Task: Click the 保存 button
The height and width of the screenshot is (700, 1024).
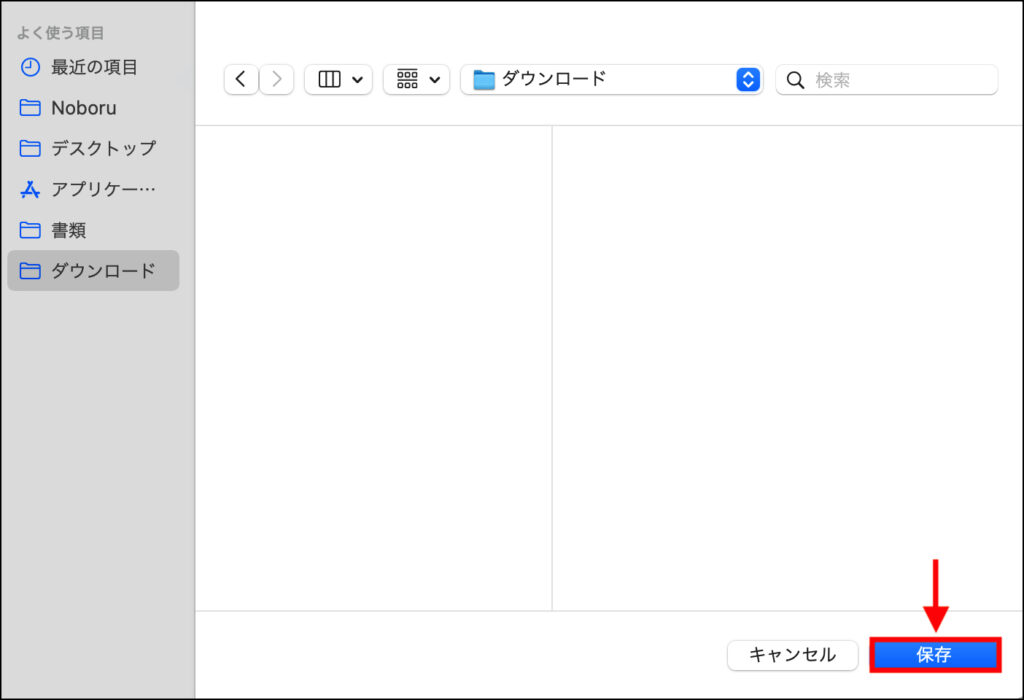Action: [x=935, y=654]
